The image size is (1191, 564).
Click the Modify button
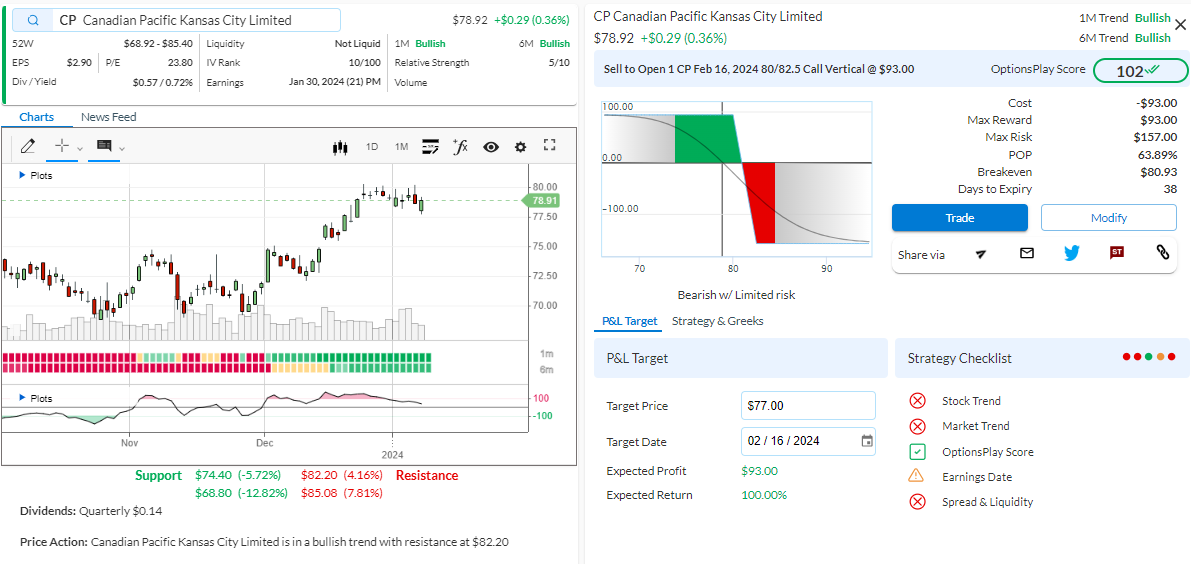[1108, 218]
